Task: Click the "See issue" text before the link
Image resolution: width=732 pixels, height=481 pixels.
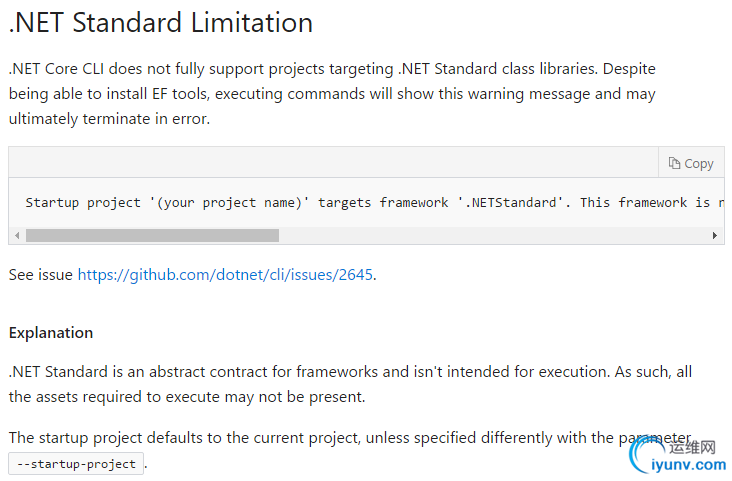Action: [x=40, y=274]
